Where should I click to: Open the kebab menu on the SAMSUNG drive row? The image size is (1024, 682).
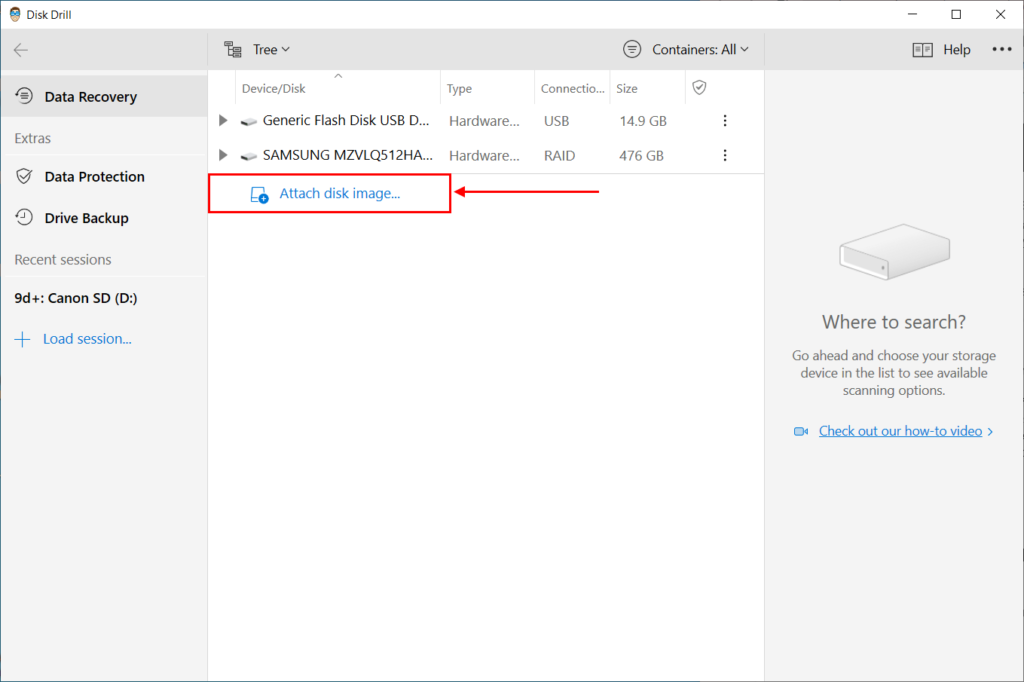coord(724,155)
